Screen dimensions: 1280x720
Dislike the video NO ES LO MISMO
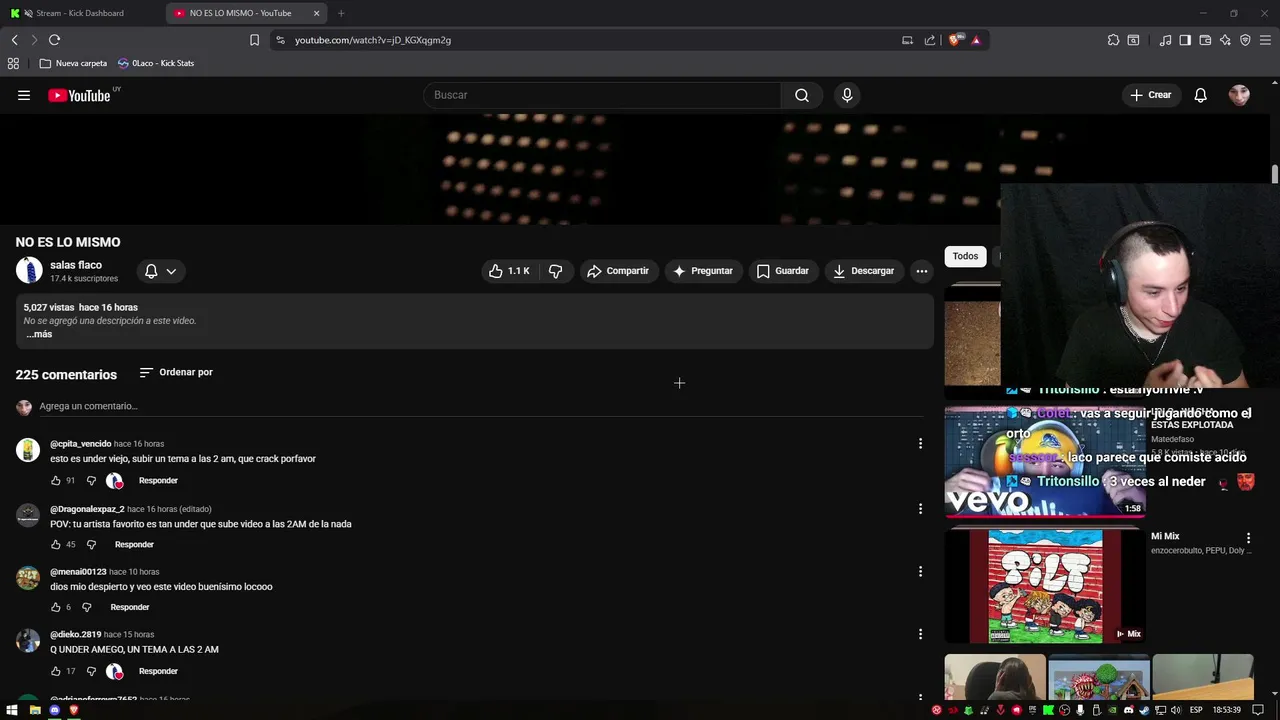(x=555, y=271)
